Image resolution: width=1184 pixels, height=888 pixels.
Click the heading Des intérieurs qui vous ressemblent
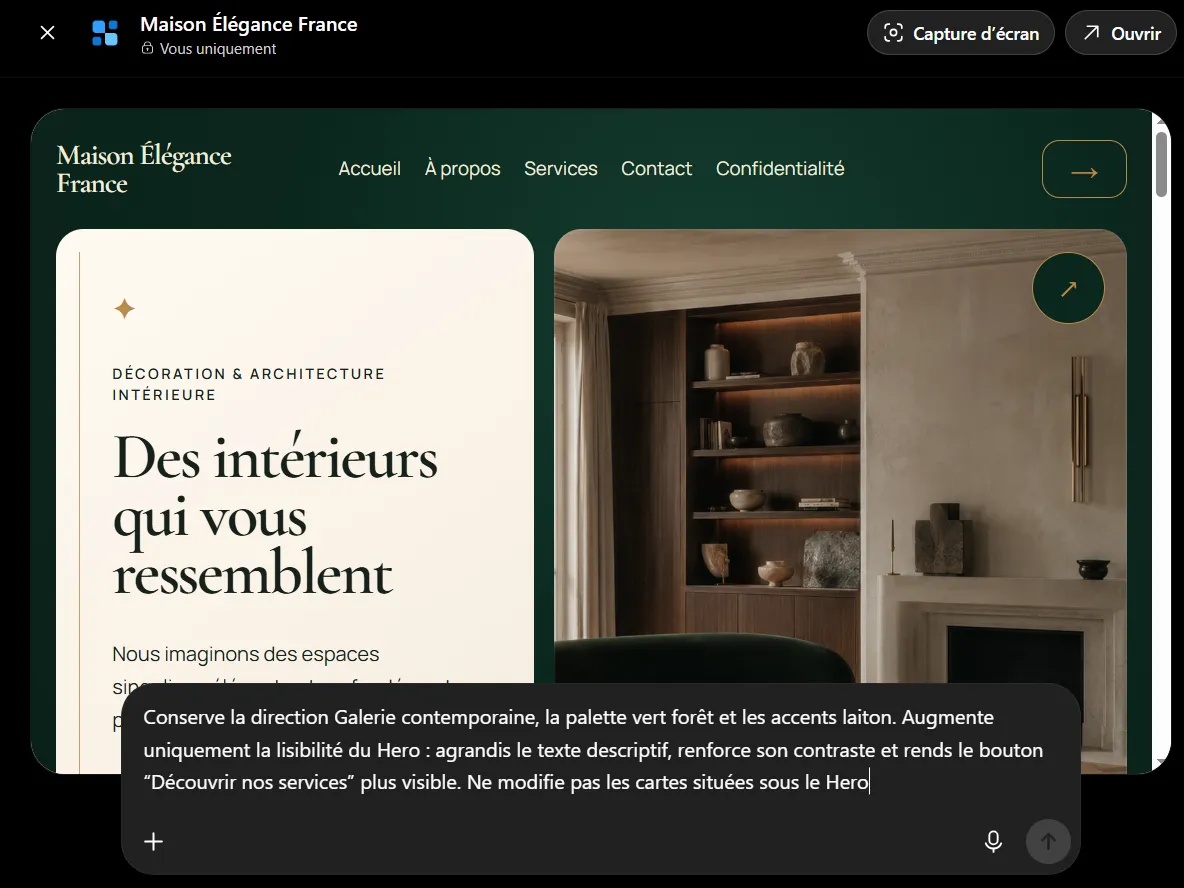[x=276, y=516]
